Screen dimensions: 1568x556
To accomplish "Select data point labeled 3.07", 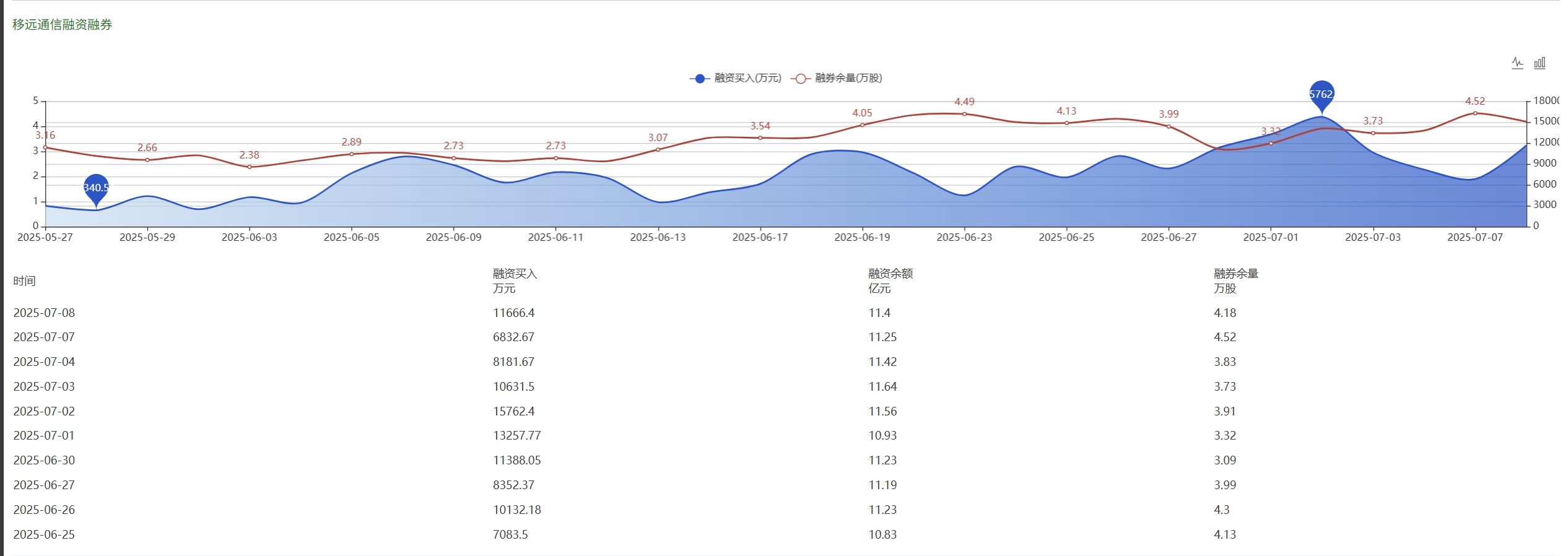I will point(658,150).
